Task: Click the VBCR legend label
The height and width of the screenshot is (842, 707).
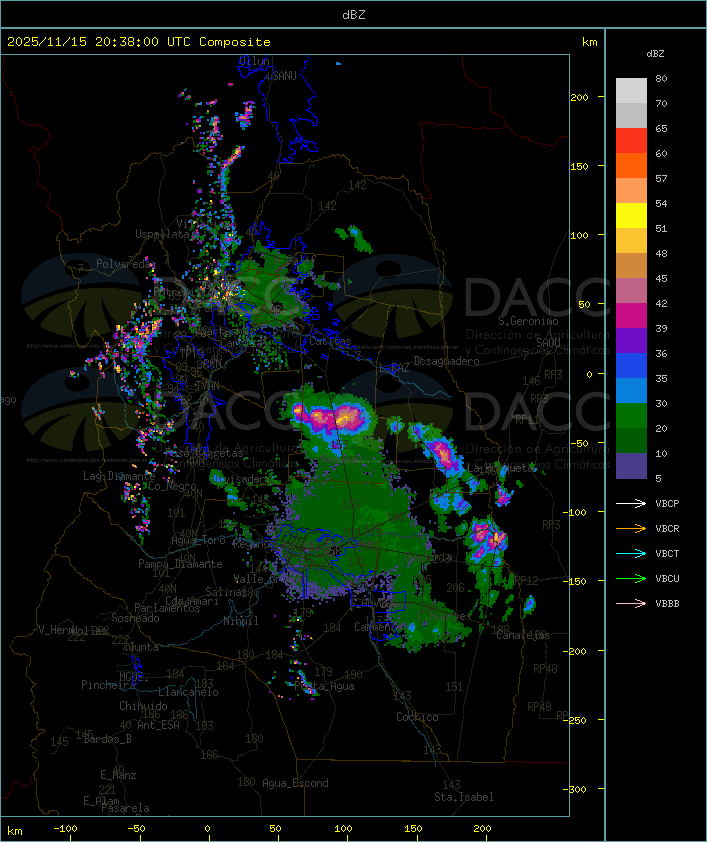Action: (667, 528)
